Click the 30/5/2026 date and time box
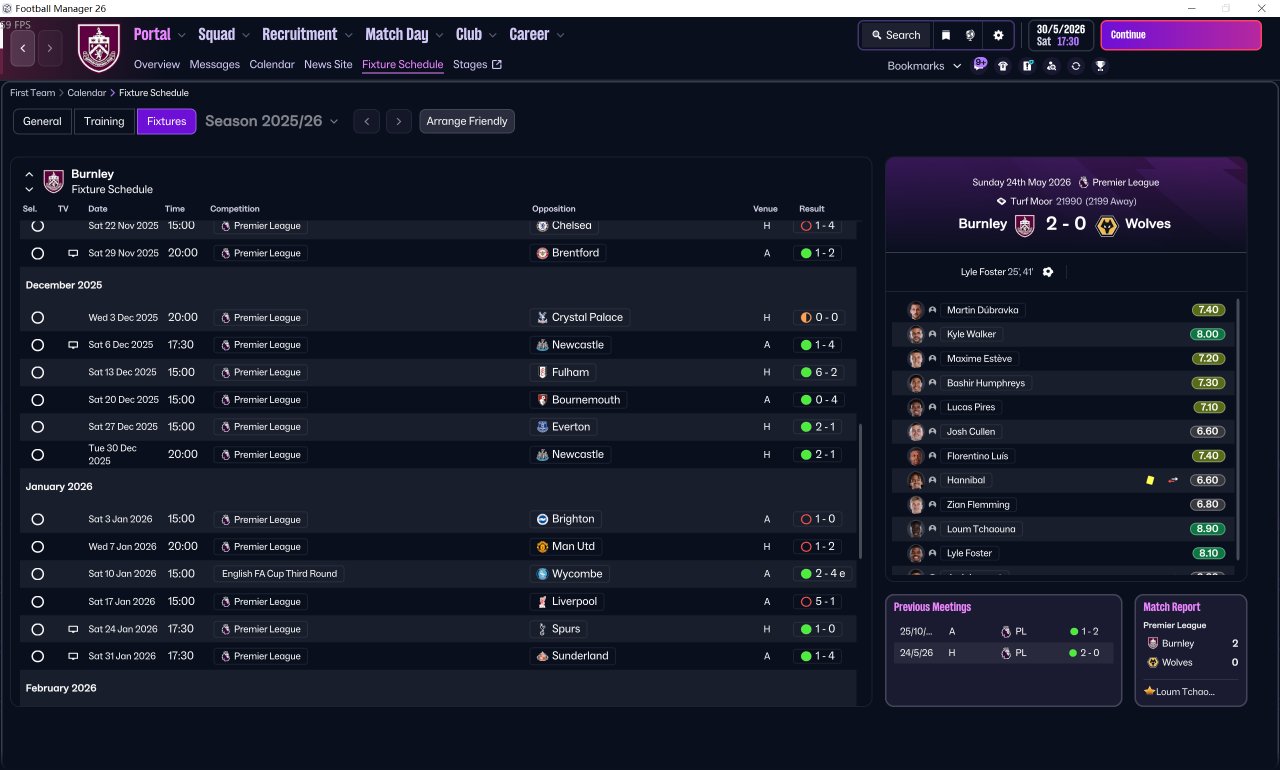The image size is (1280, 770). (x=1061, y=35)
